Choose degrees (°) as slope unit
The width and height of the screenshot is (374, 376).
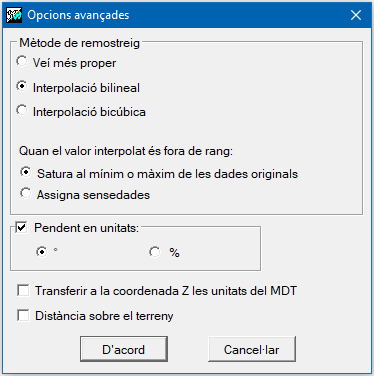click(x=42, y=252)
